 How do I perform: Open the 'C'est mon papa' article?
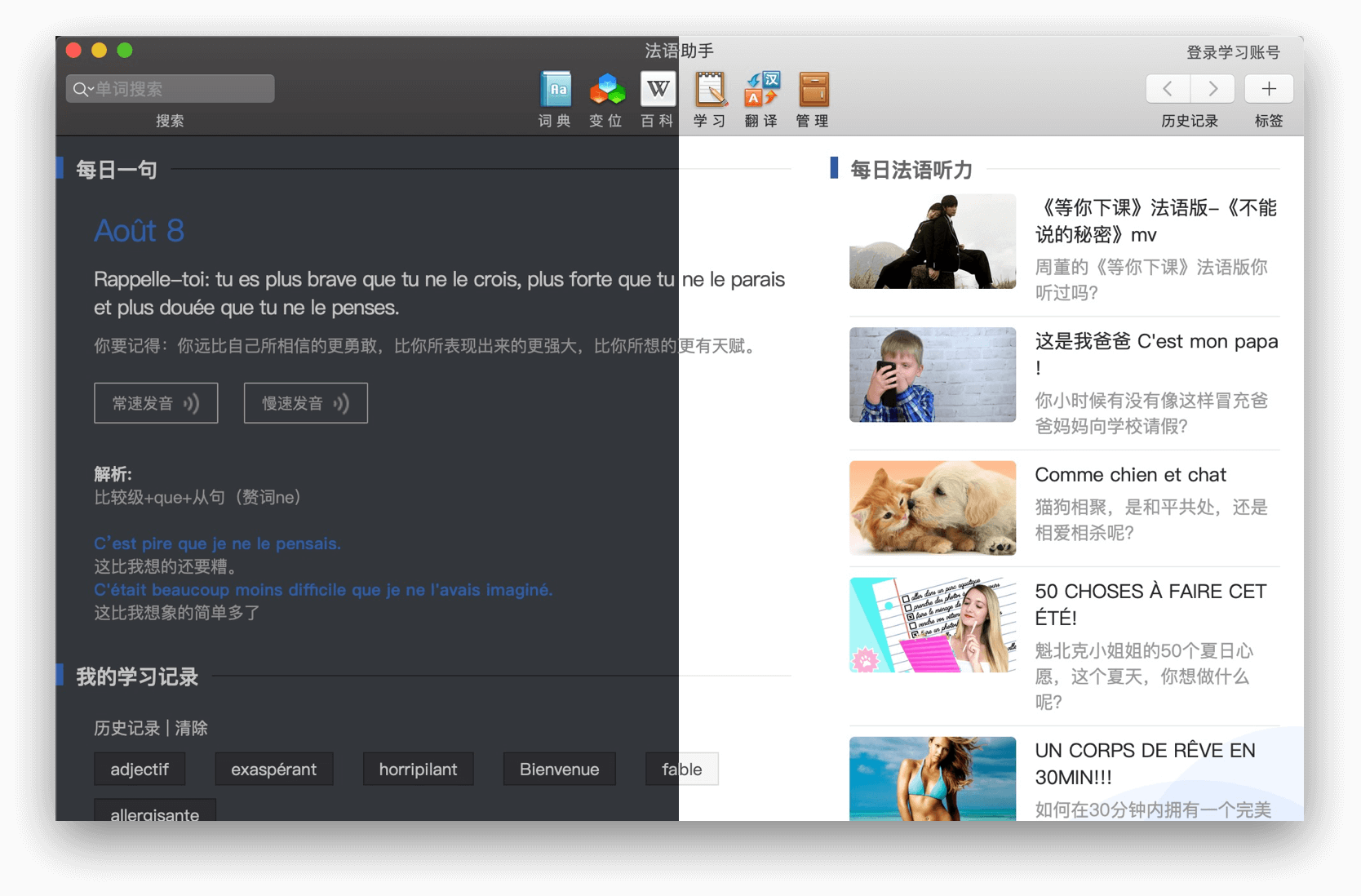1155,342
